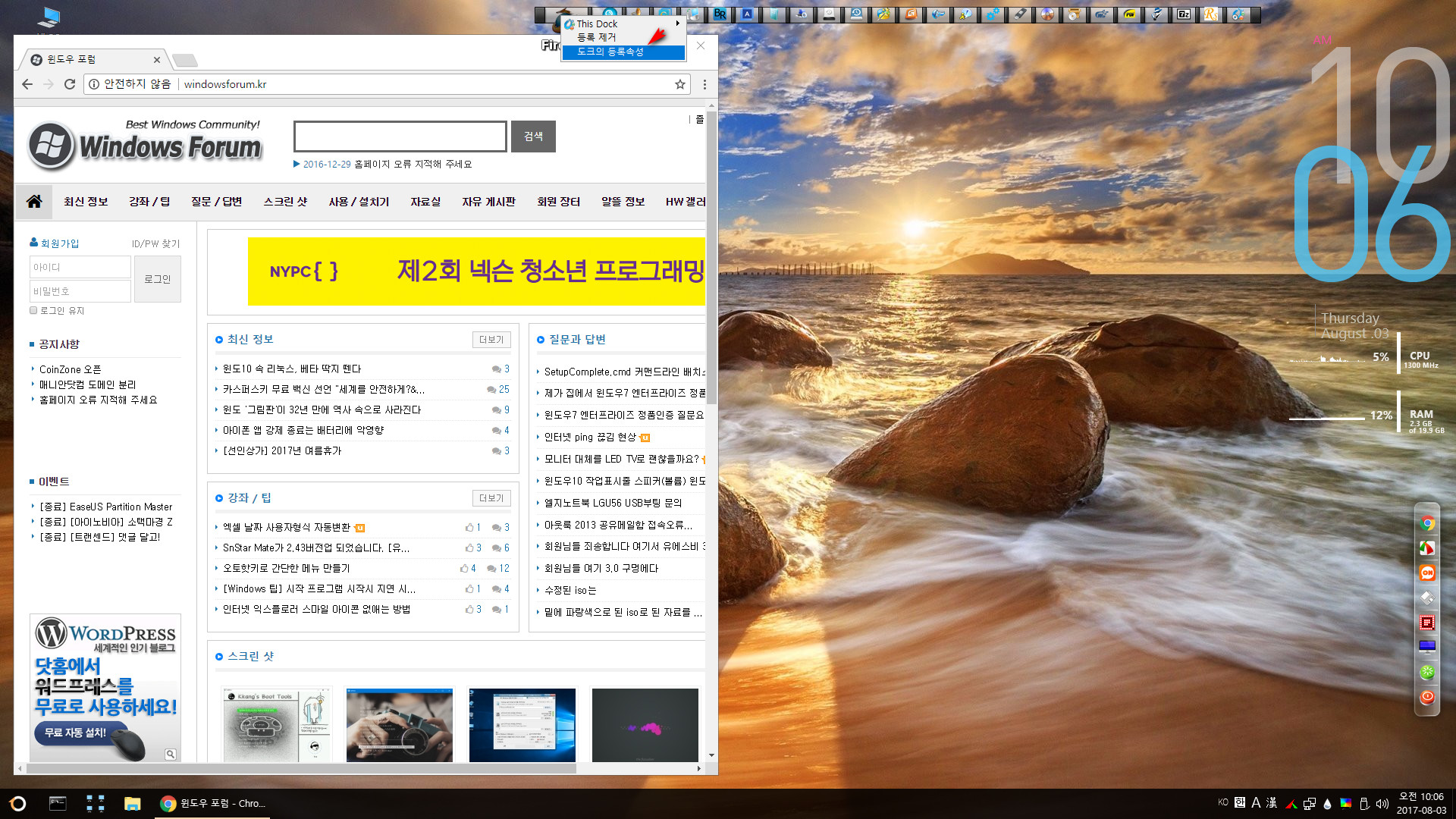Click the page's vertical scrollbar thumb
The height and width of the screenshot is (819, 1456).
711,258
